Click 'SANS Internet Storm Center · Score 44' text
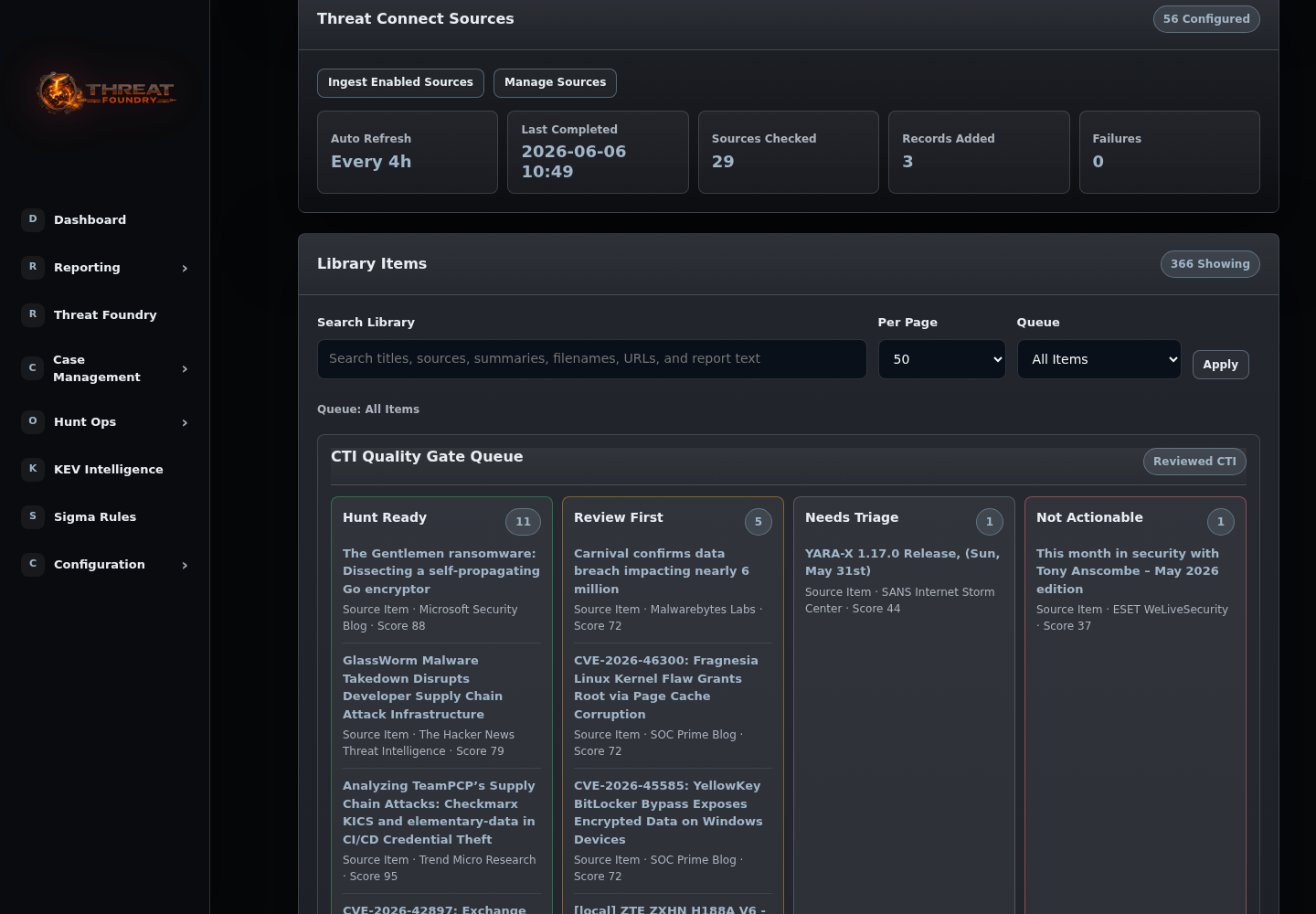 900,600
